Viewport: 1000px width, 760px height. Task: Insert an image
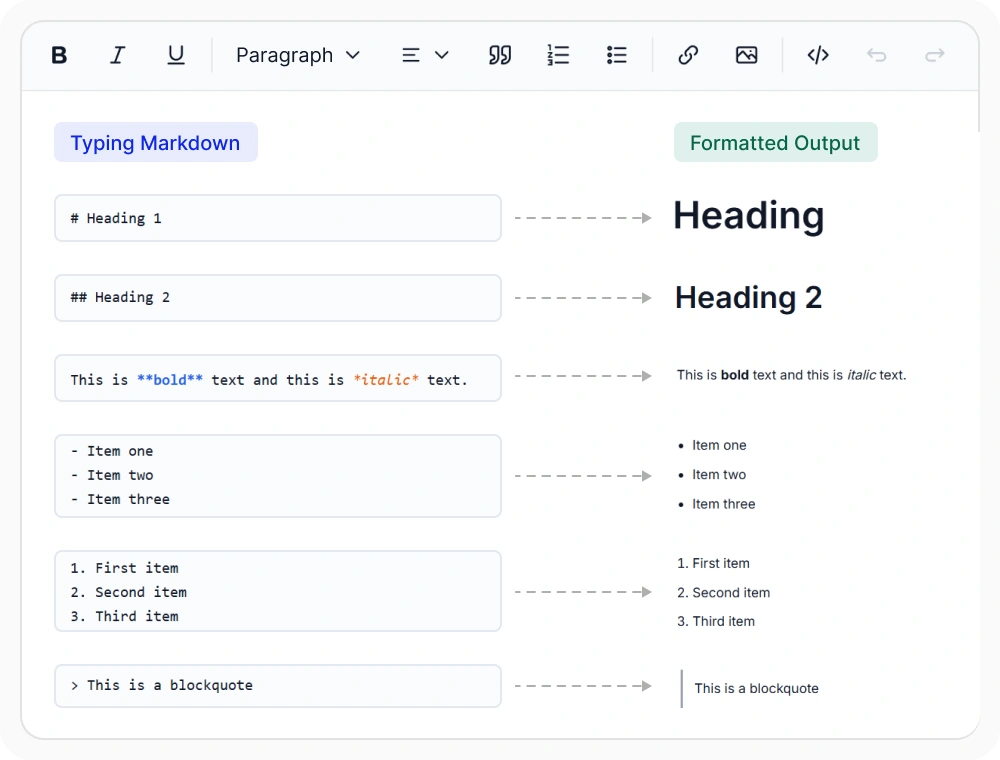click(x=747, y=55)
